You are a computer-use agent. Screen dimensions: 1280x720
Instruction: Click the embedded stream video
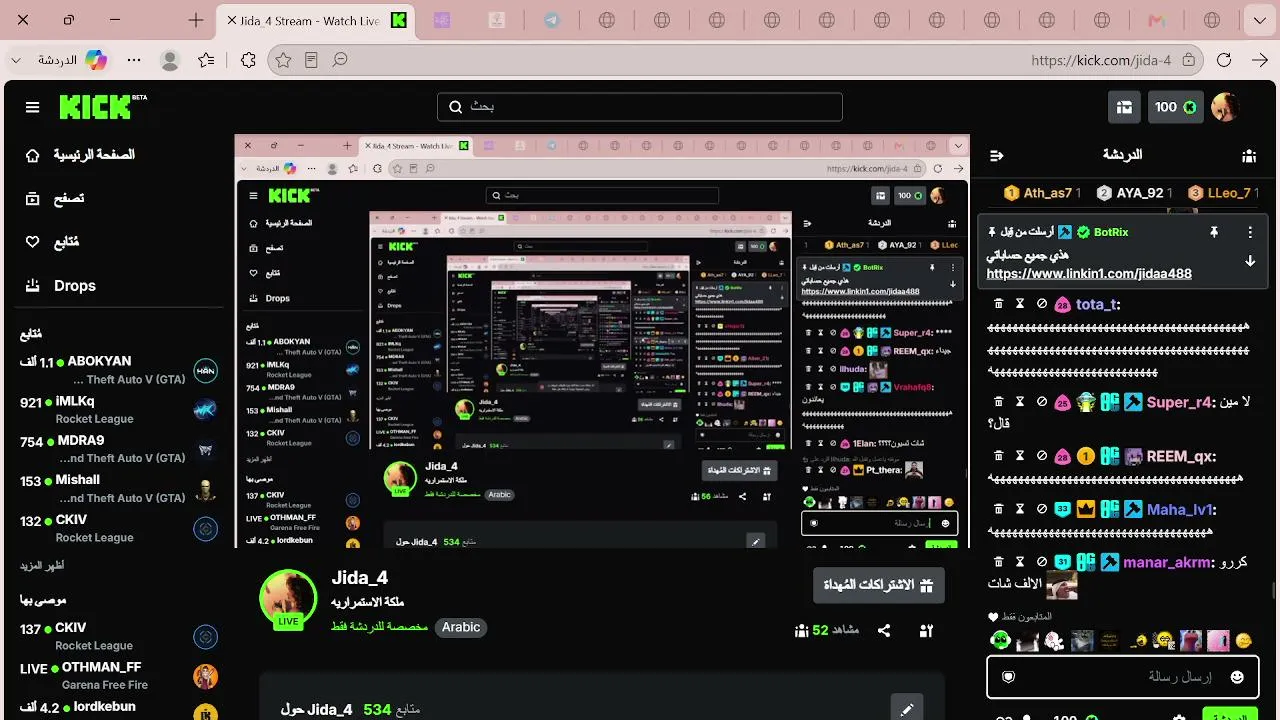(602, 341)
